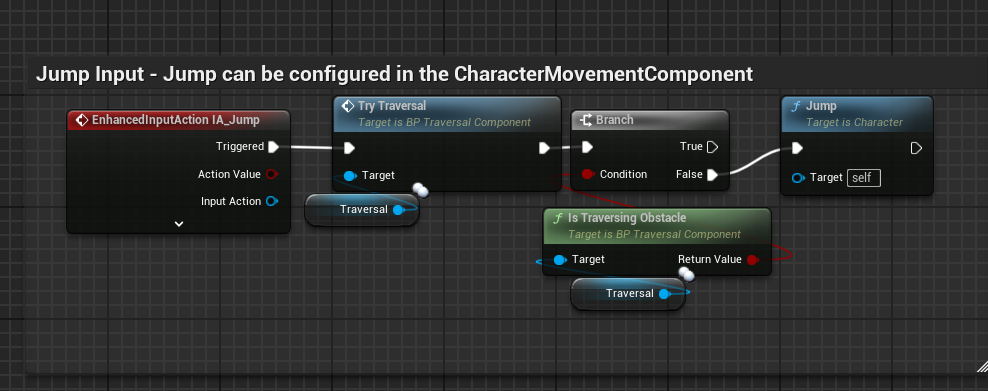Image resolution: width=988 pixels, height=391 pixels.
Task: Select the Jump Input comment box title
Action: pyautogui.click(x=394, y=74)
